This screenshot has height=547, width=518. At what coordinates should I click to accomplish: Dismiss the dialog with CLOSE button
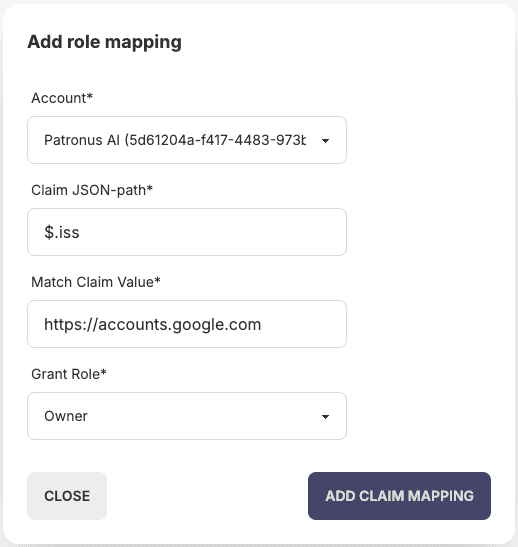(67, 496)
